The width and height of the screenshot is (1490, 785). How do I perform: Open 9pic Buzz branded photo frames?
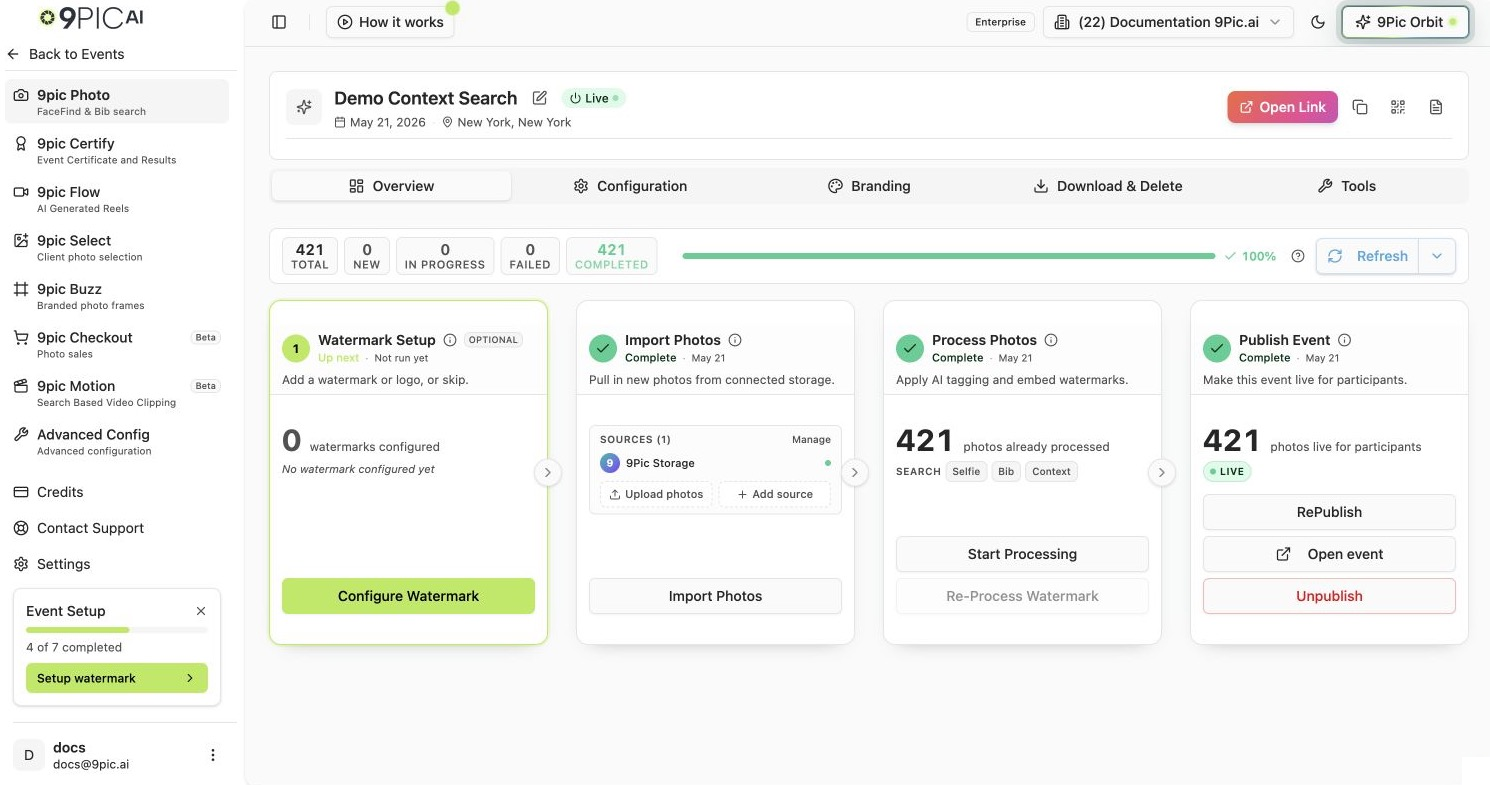117,296
